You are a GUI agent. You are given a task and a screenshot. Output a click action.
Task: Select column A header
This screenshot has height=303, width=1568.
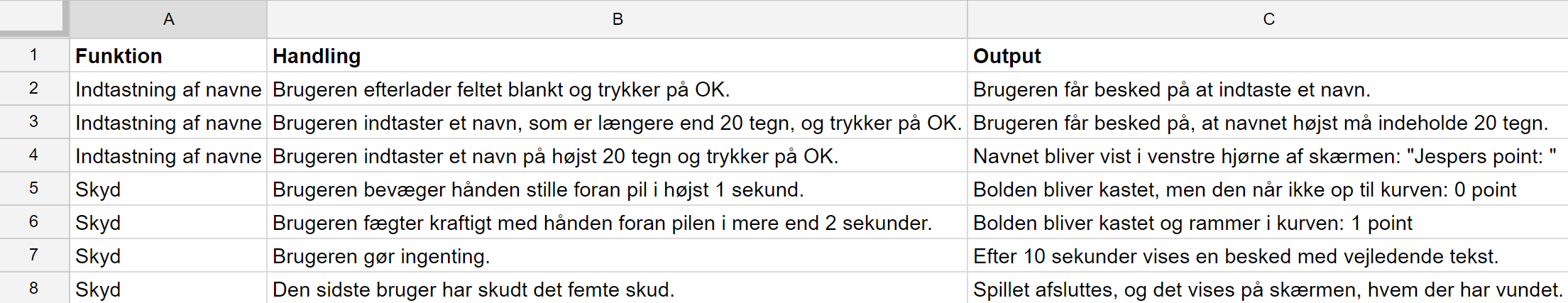click(x=168, y=19)
